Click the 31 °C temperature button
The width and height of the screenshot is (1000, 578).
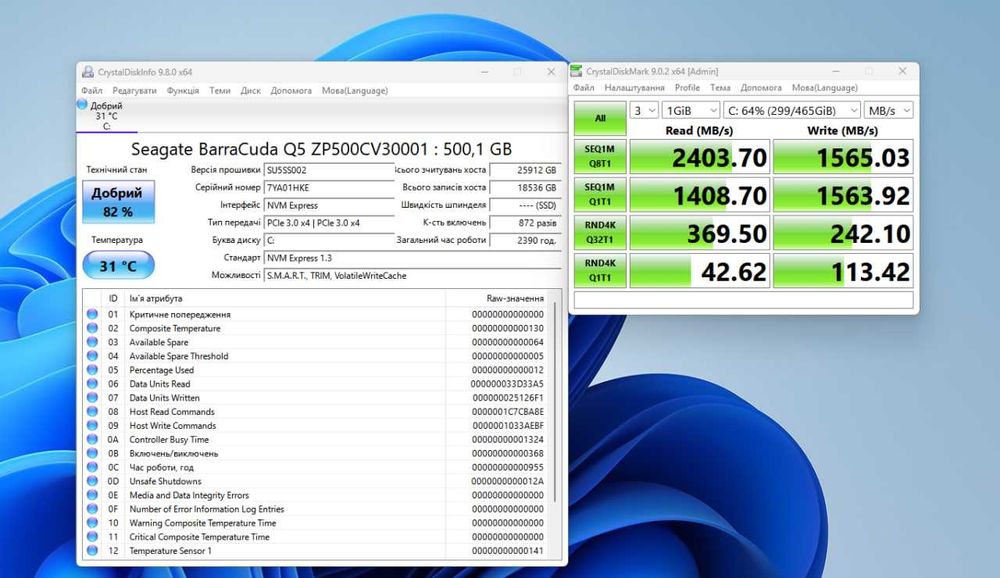coord(119,265)
